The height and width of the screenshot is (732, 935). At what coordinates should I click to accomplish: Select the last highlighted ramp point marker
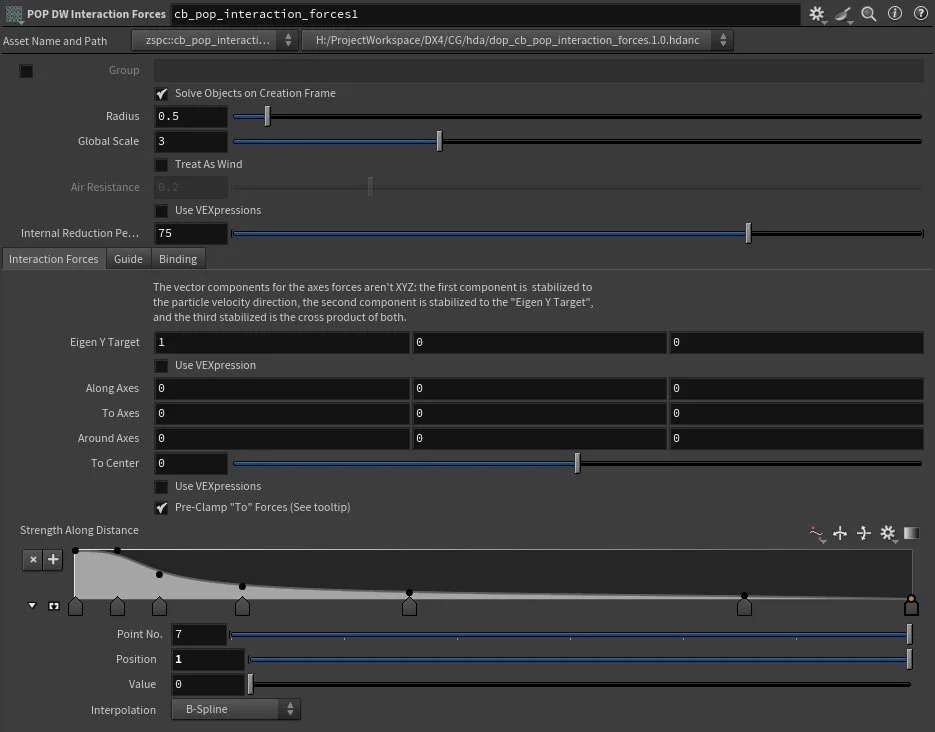pyautogui.click(x=911, y=606)
